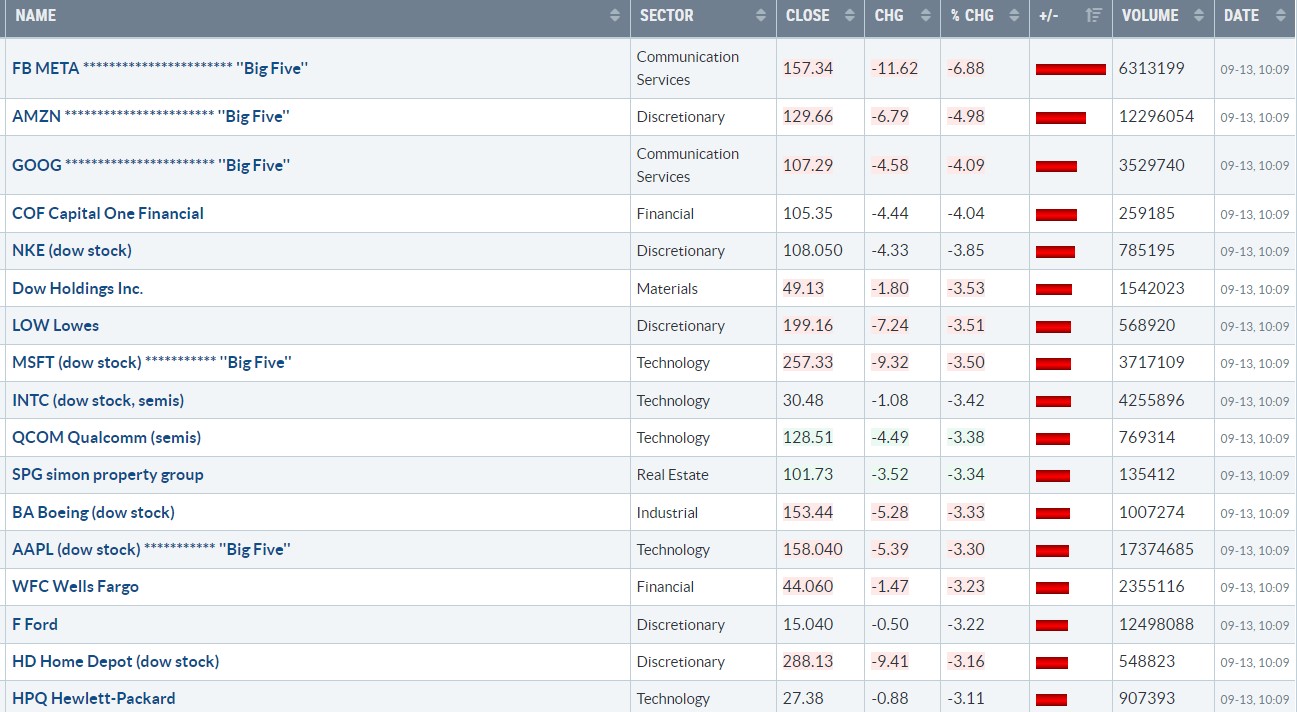Click the NKE (dow stock) link
1297x712 pixels.
click(72, 250)
